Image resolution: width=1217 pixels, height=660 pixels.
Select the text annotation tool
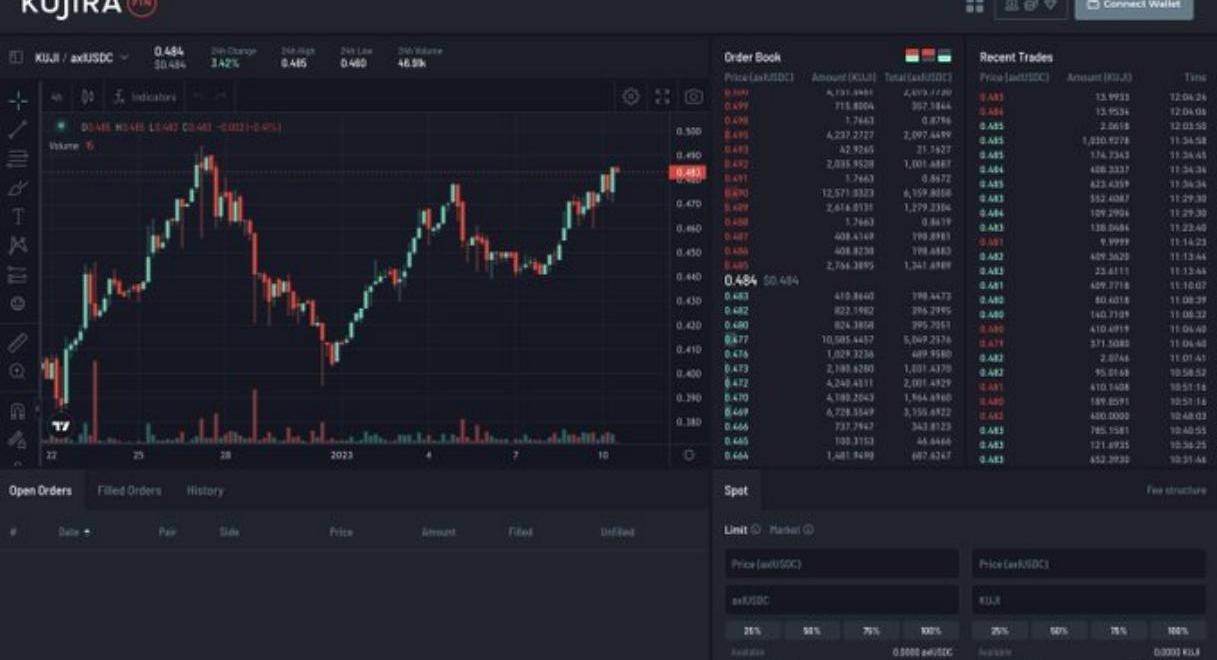(x=18, y=216)
